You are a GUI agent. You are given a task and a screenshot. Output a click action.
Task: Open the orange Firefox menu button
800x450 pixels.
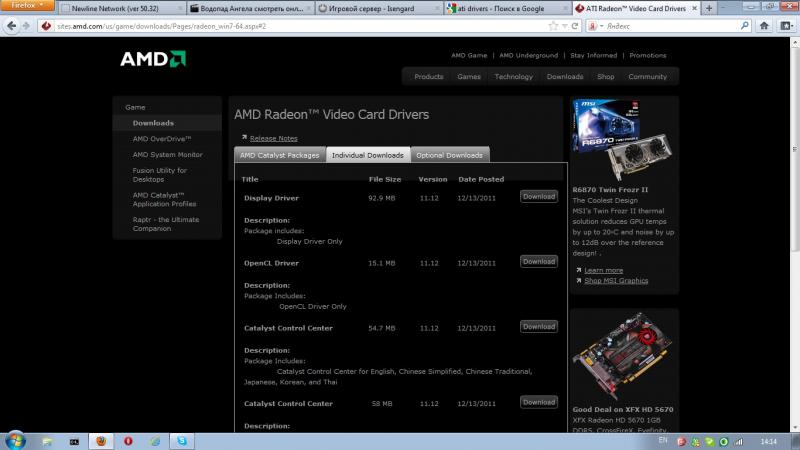pos(27,5)
